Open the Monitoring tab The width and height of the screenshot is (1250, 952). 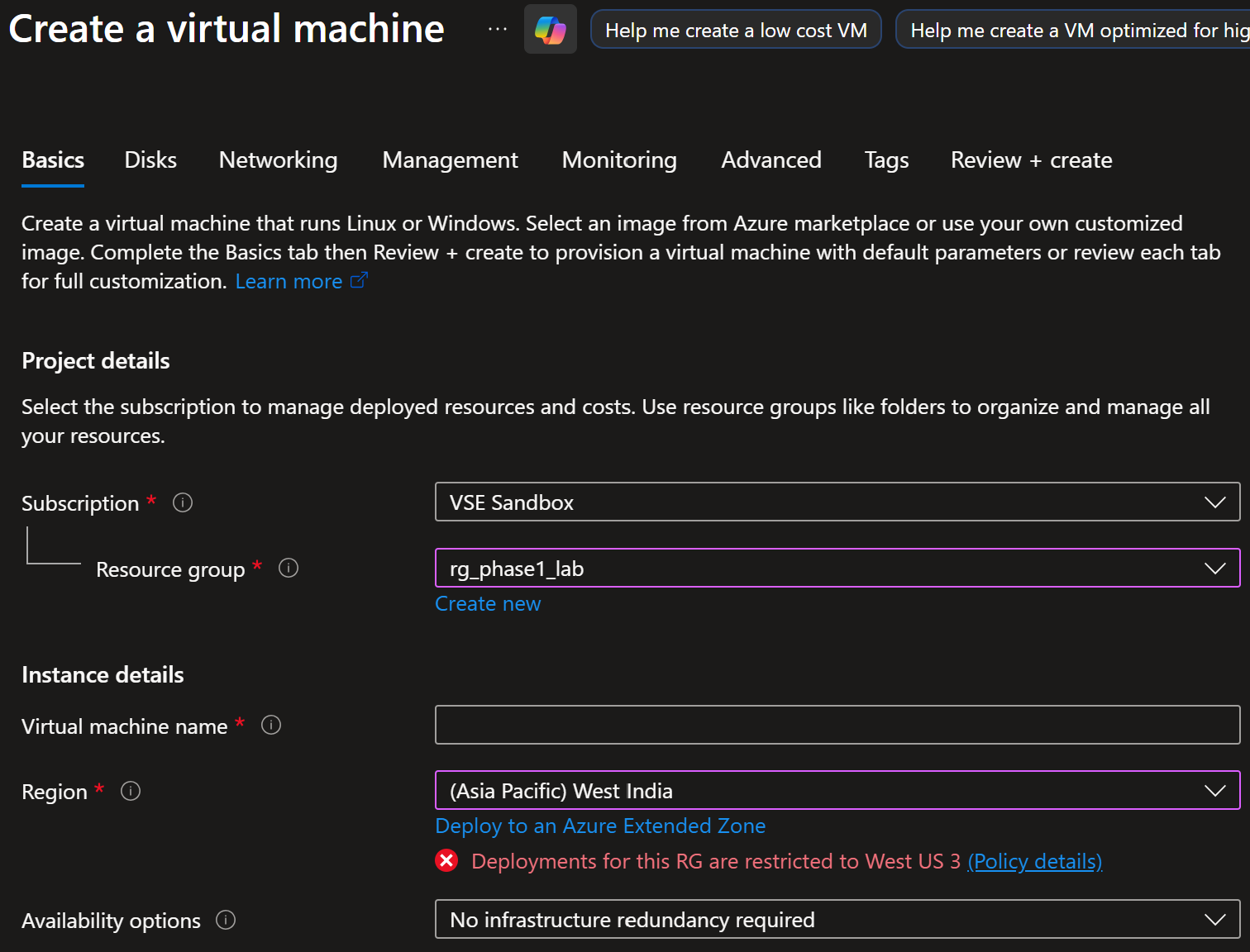coord(619,160)
